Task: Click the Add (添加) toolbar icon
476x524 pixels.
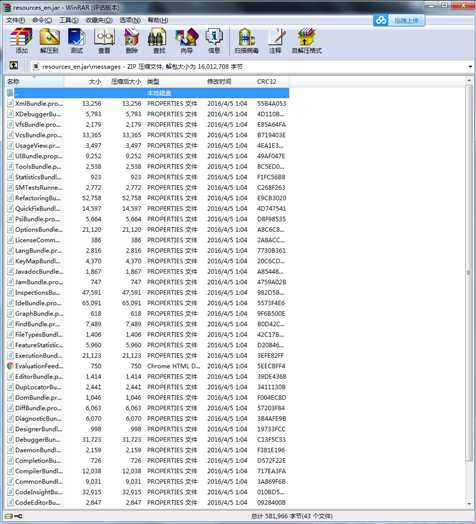Action: click(x=21, y=40)
